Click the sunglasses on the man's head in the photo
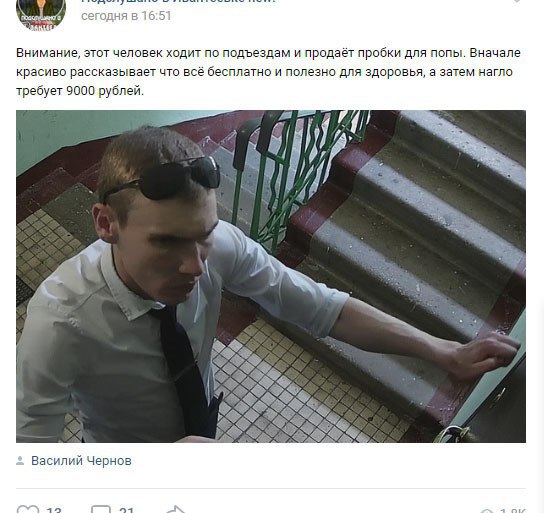The image size is (544, 513). click(163, 179)
